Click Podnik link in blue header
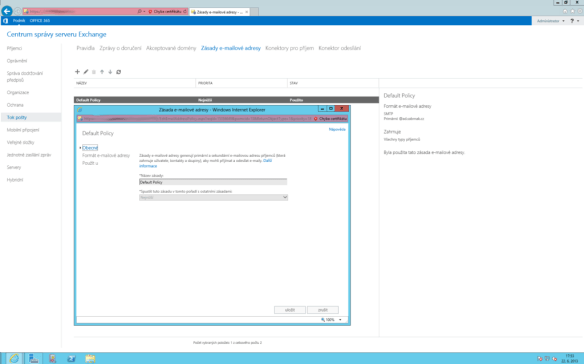This screenshot has height=364, width=584. point(19,21)
